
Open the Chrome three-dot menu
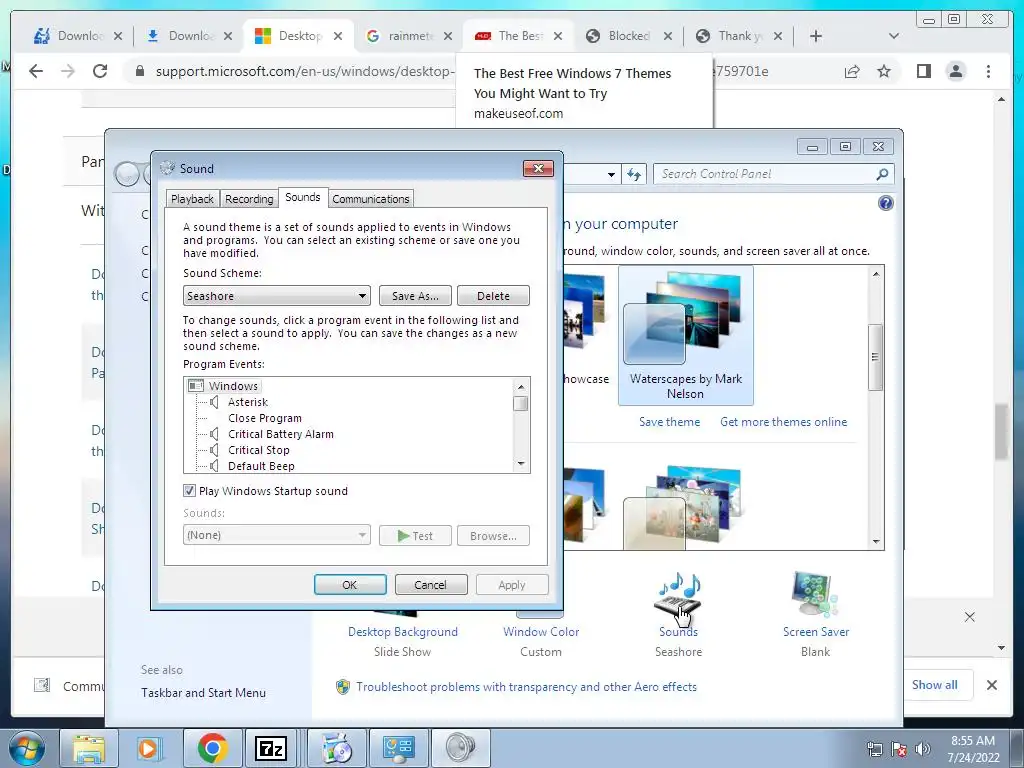point(988,71)
